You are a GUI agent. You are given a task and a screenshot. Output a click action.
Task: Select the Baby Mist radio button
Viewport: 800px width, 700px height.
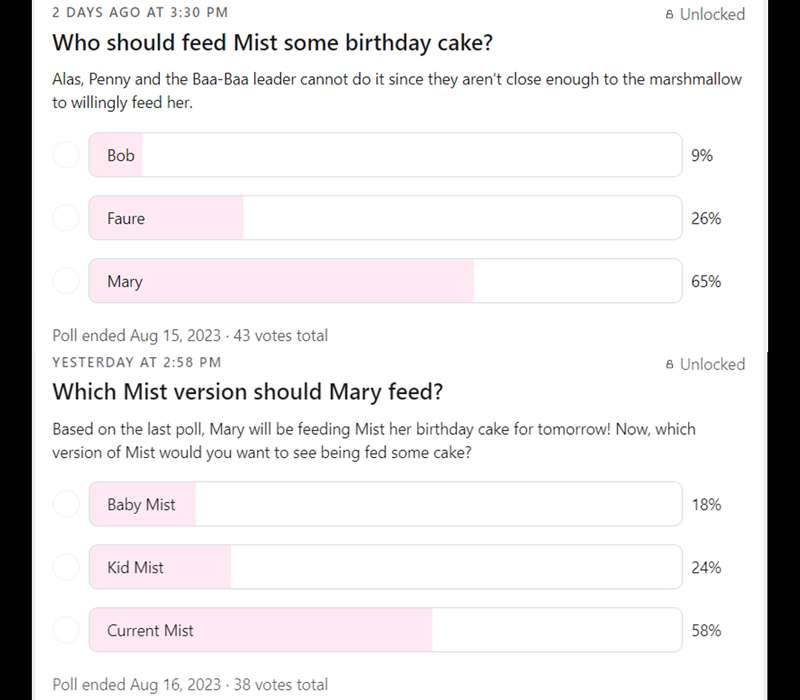pos(66,504)
